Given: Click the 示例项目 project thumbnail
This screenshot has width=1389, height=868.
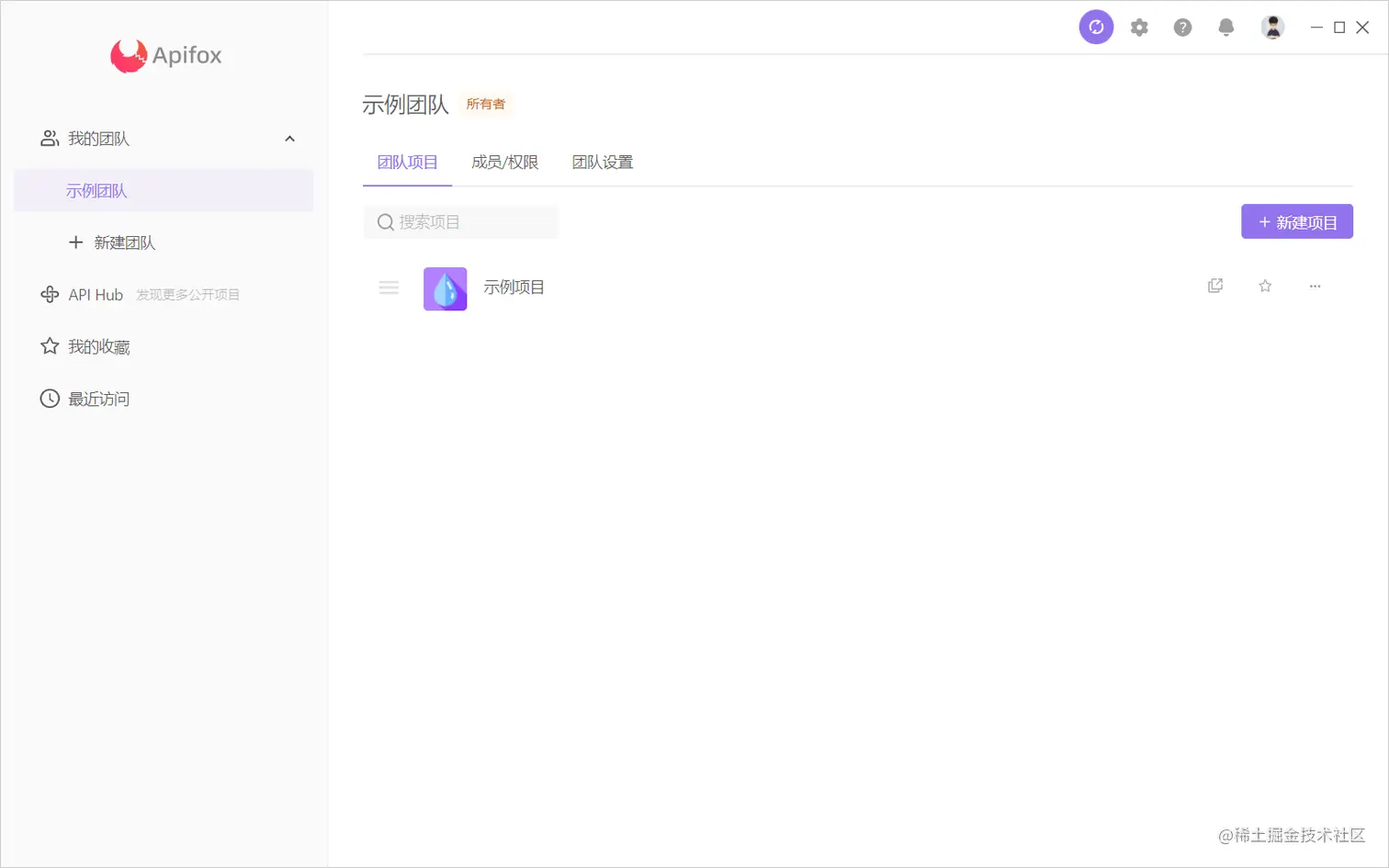Looking at the screenshot, I should click(x=445, y=287).
